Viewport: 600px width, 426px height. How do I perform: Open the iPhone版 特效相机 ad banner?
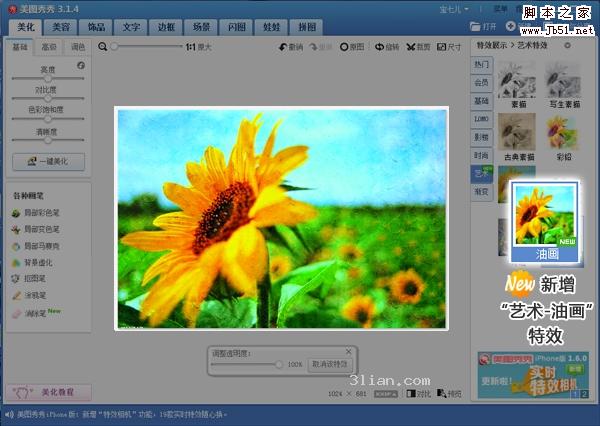click(x=533, y=375)
